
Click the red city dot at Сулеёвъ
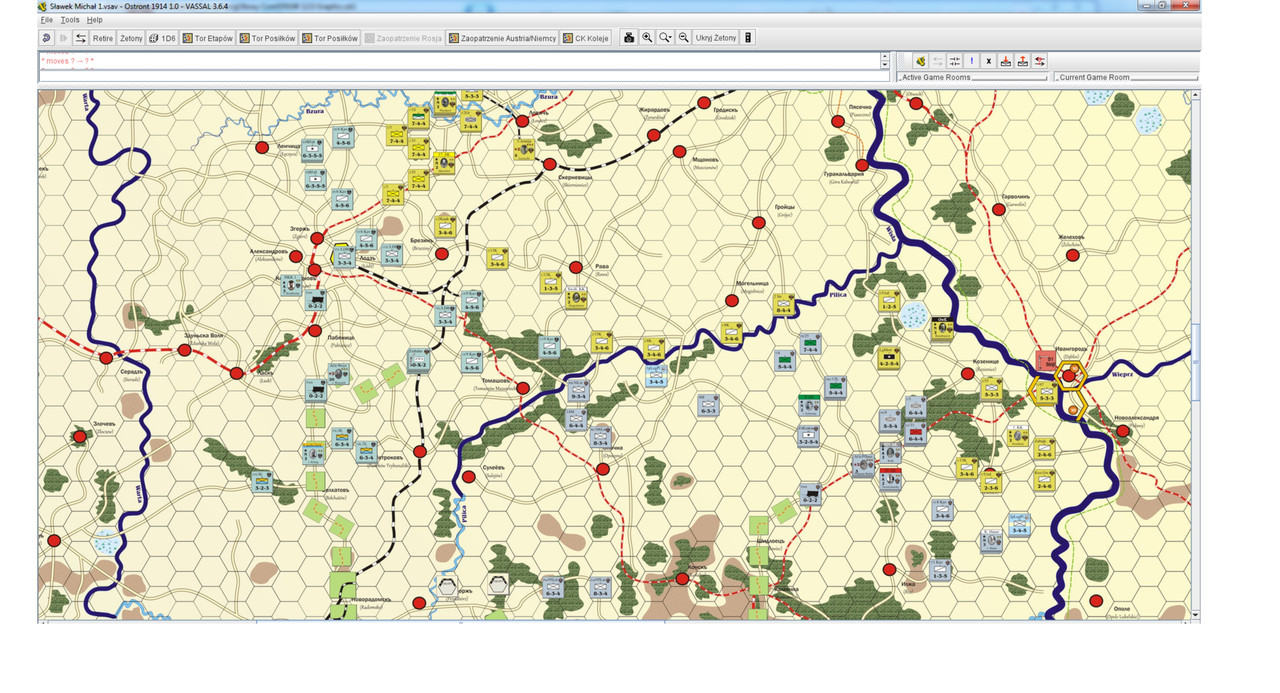click(468, 478)
